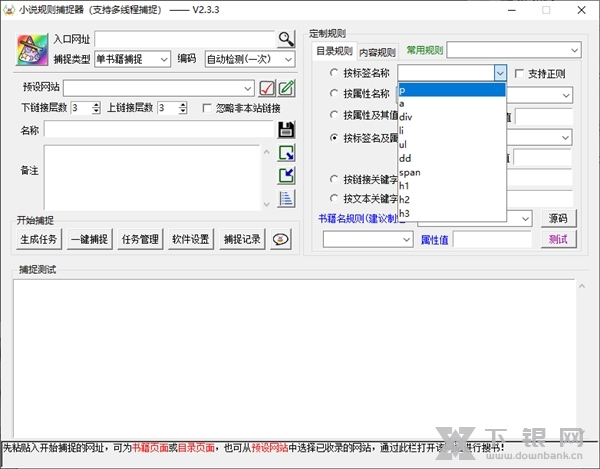
Task: Click the 上链接层数 spinner arrows
Action: tap(183, 108)
